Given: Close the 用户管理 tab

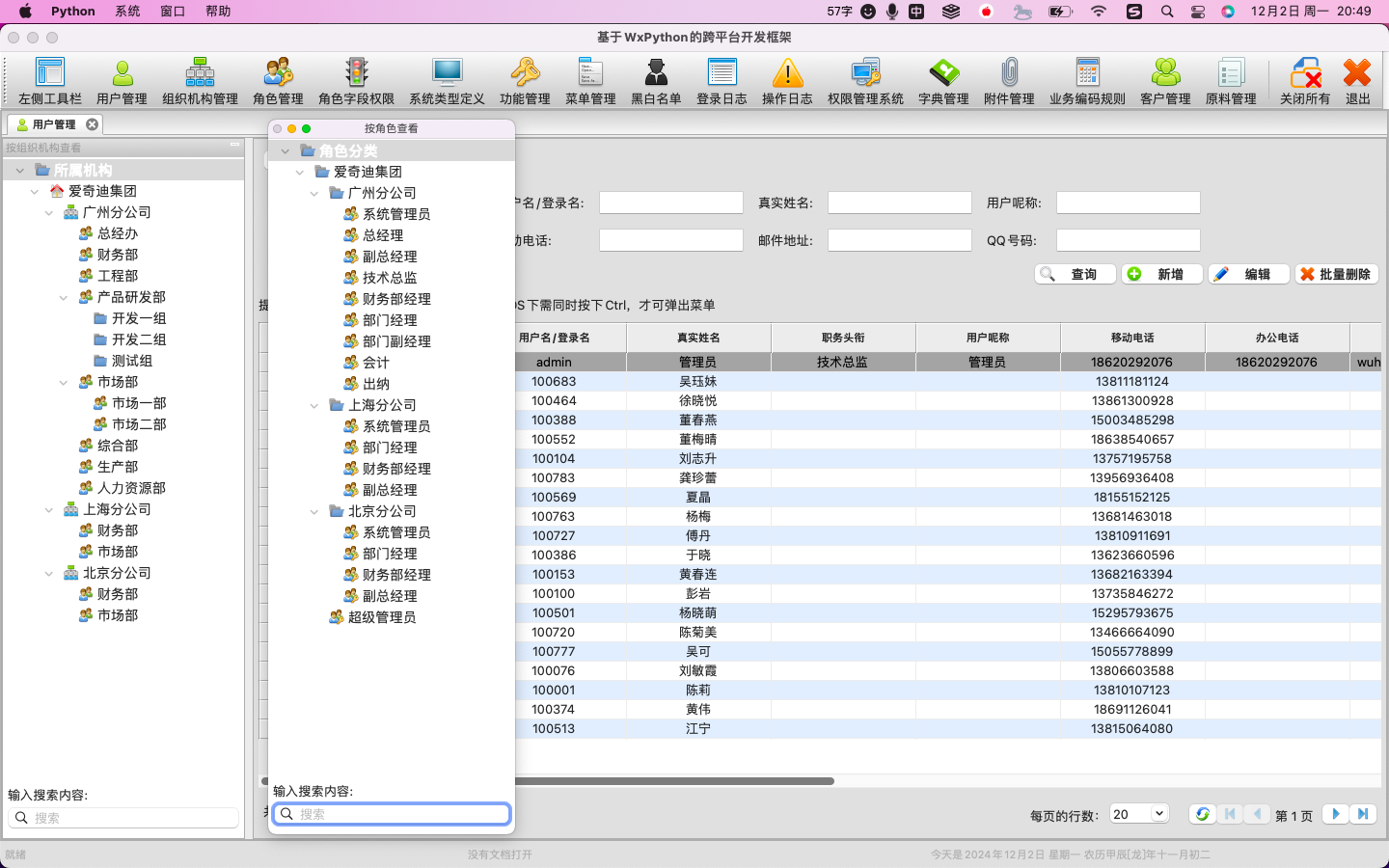Looking at the screenshot, I should pyautogui.click(x=92, y=124).
